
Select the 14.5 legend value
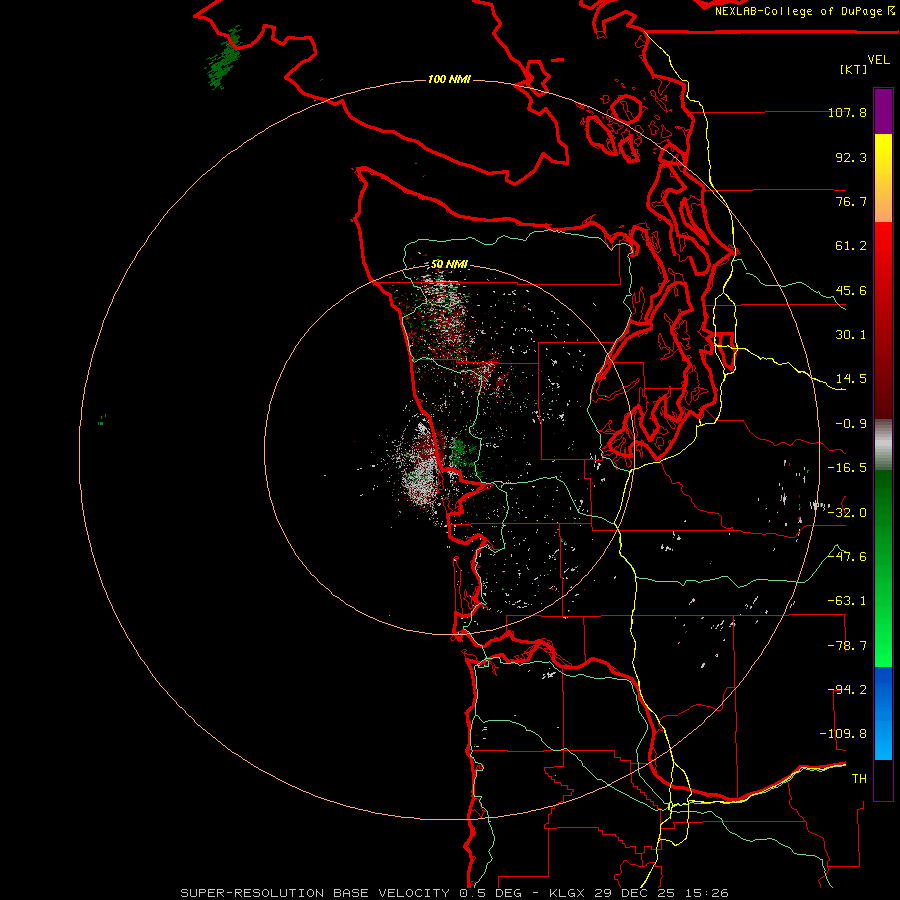(x=851, y=379)
